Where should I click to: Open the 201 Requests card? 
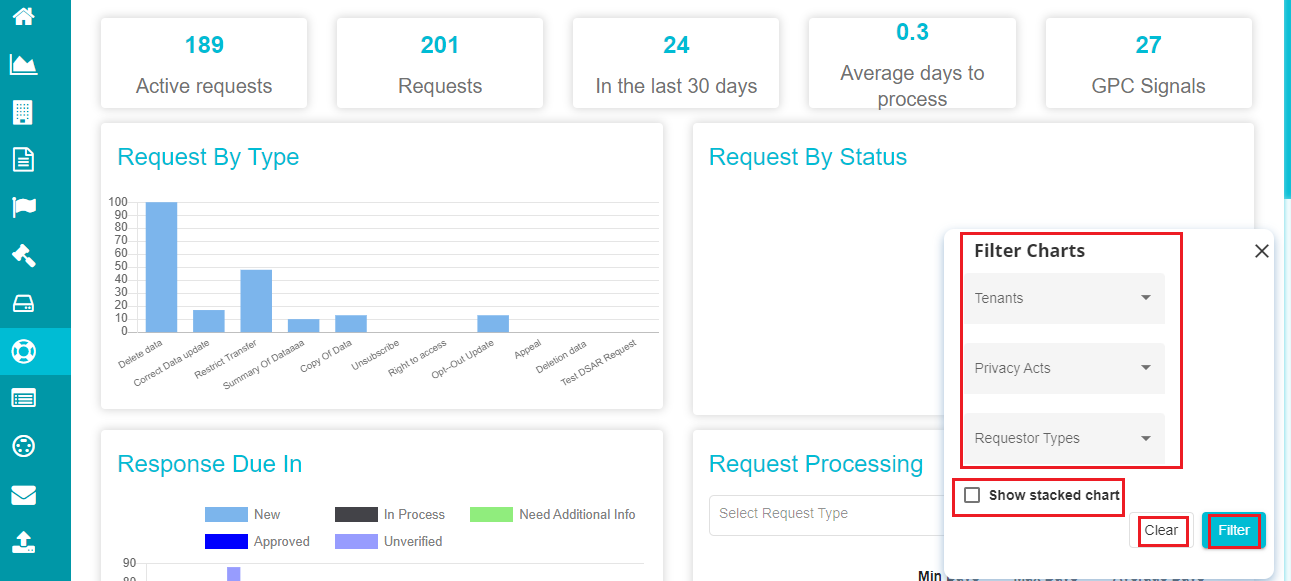[440, 63]
